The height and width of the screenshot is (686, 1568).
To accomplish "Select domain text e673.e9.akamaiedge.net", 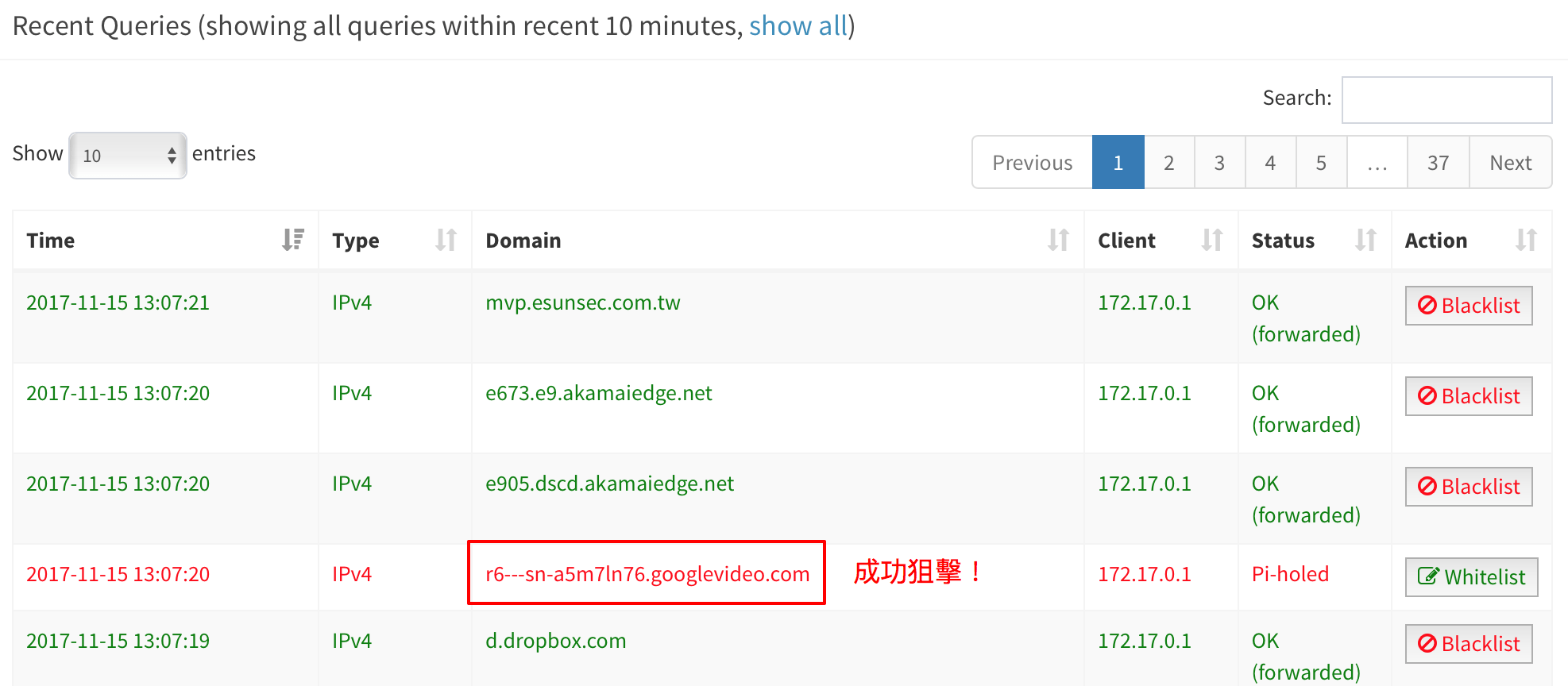I will pos(599,393).
